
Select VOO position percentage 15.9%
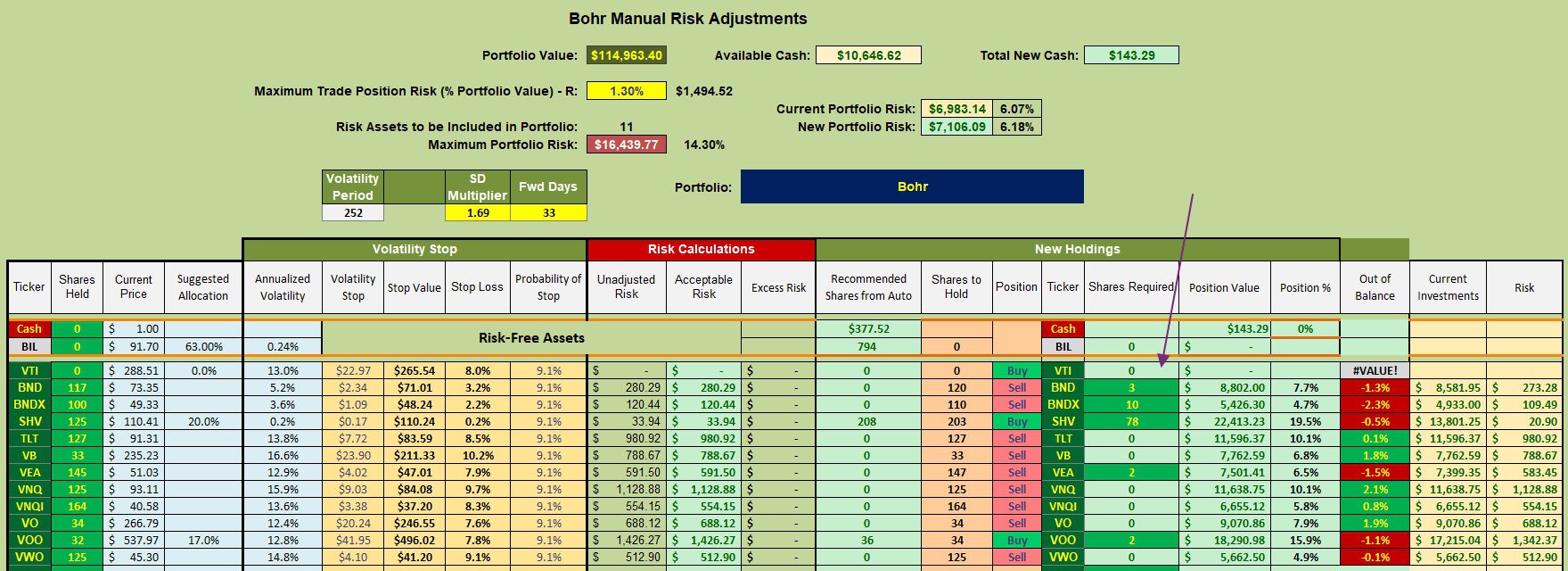pos(1305,541)
